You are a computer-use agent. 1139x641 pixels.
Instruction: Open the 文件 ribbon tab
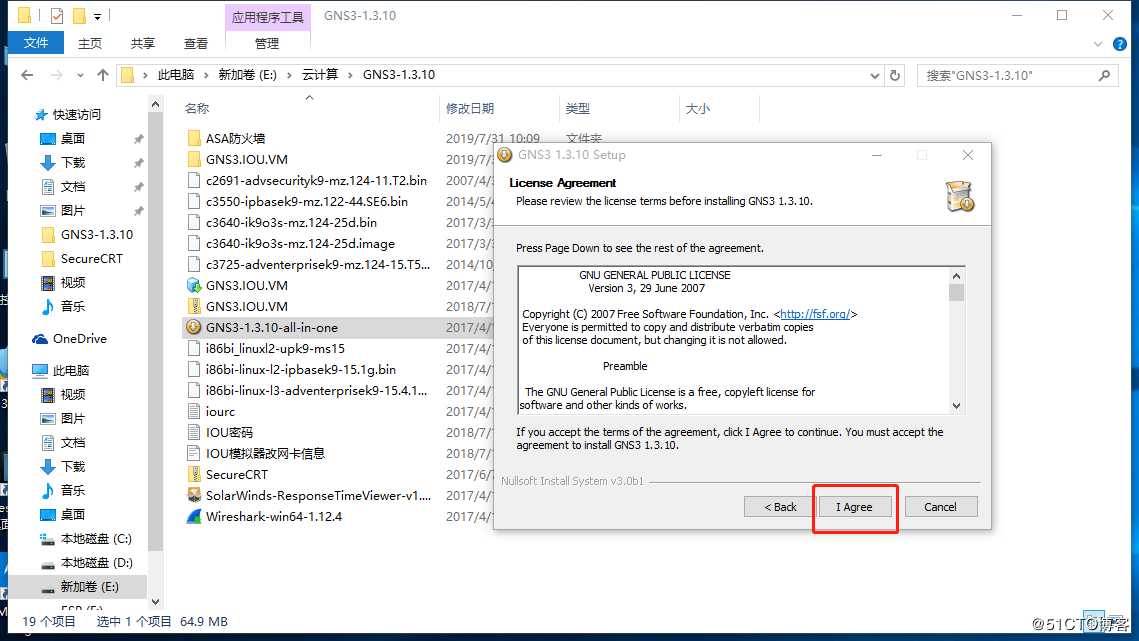(36, 43)
